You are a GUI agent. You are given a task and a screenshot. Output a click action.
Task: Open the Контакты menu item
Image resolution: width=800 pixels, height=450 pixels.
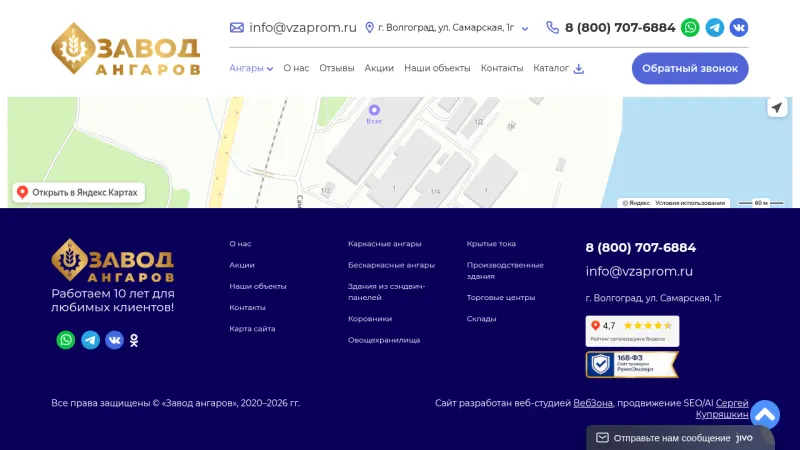pos(502,68)
